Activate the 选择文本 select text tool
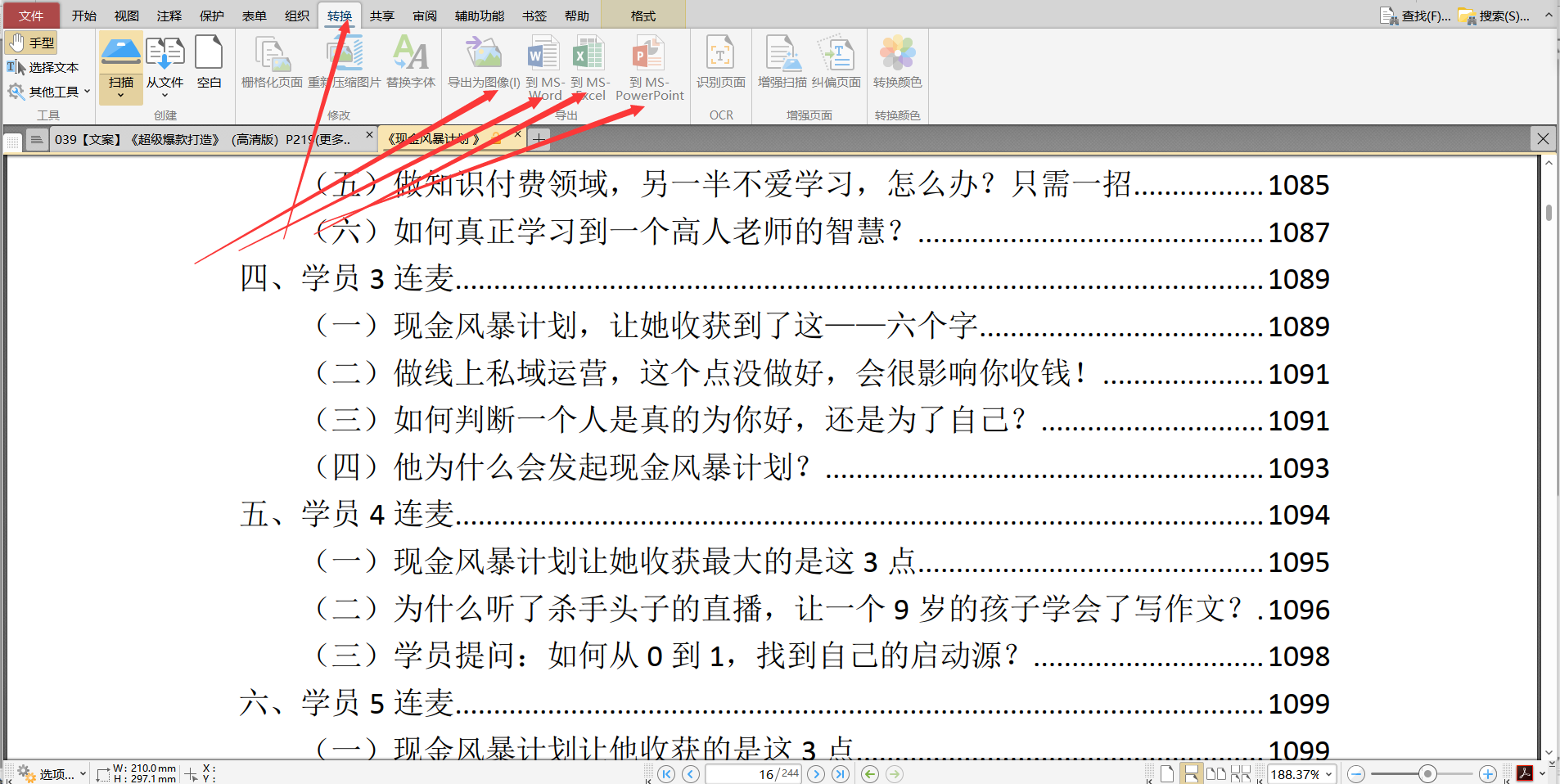The width and height of the screenshot is (1560, 784). click(x=43, y=67)
